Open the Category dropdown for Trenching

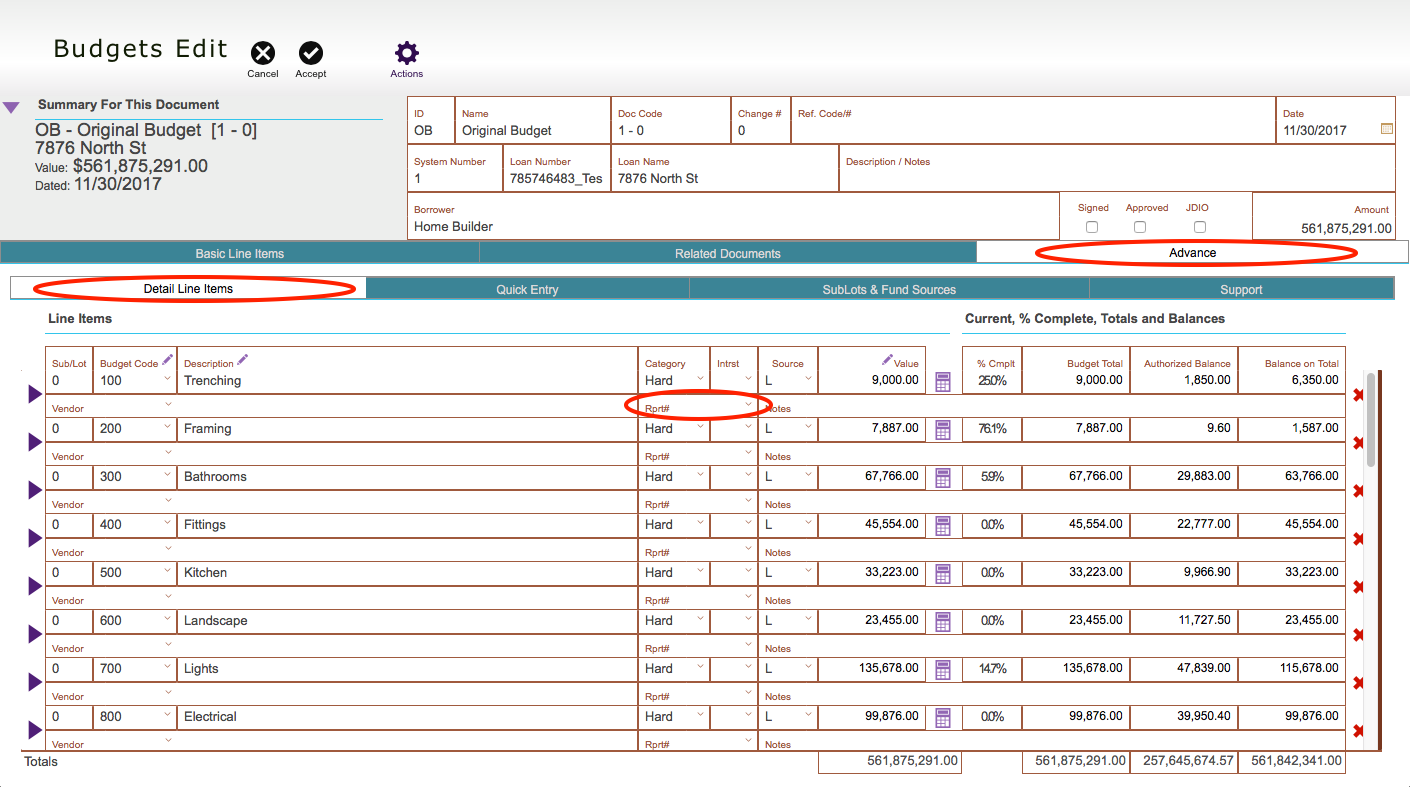click(699, 380)
